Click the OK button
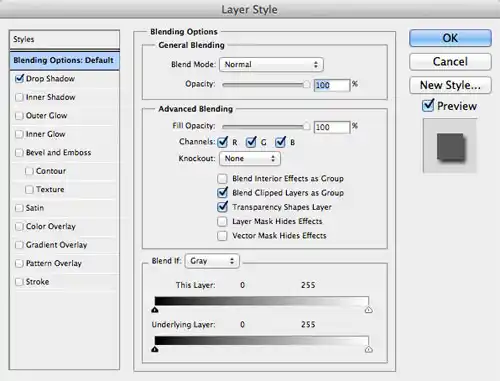The height and width of the screenshot is (381, 500). click(x=450, y=38)
